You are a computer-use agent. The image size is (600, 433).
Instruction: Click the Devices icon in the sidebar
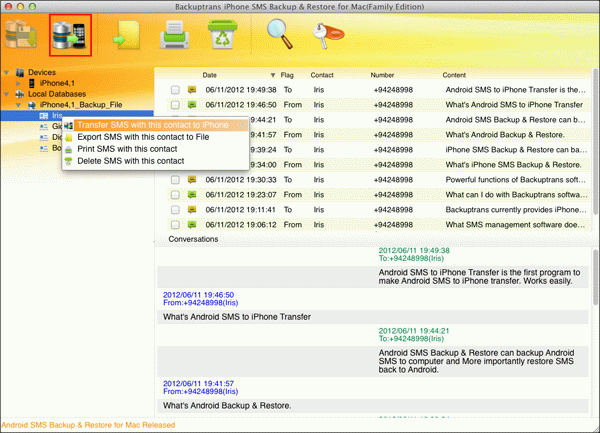20,72
